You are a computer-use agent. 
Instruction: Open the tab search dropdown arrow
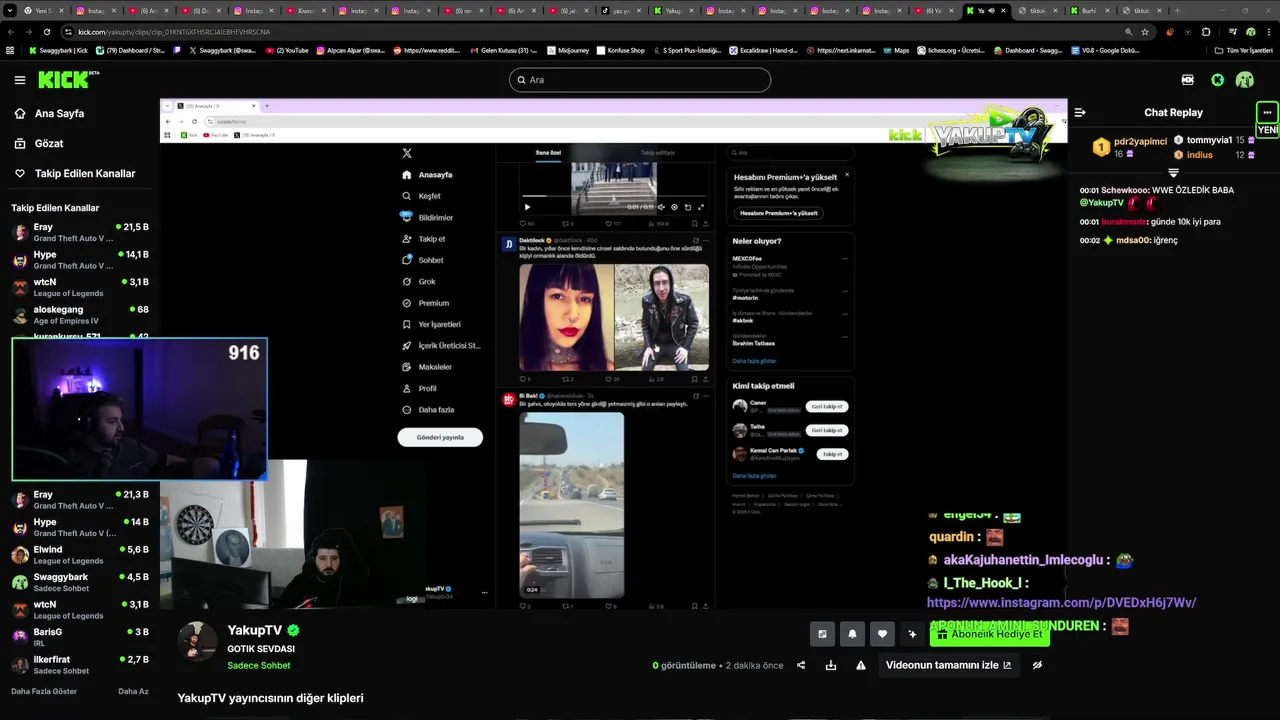(x=10, y=10)
